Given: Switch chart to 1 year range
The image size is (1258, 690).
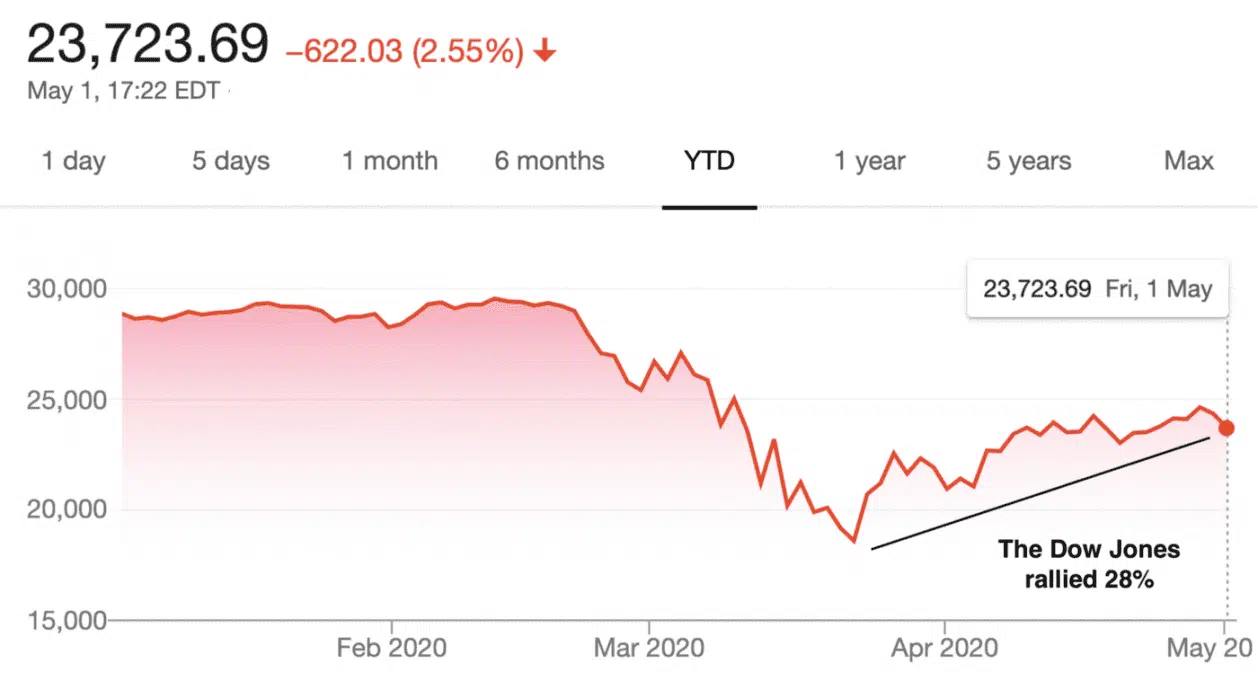Looking at the screenshot, I should (x=870, y=161).
